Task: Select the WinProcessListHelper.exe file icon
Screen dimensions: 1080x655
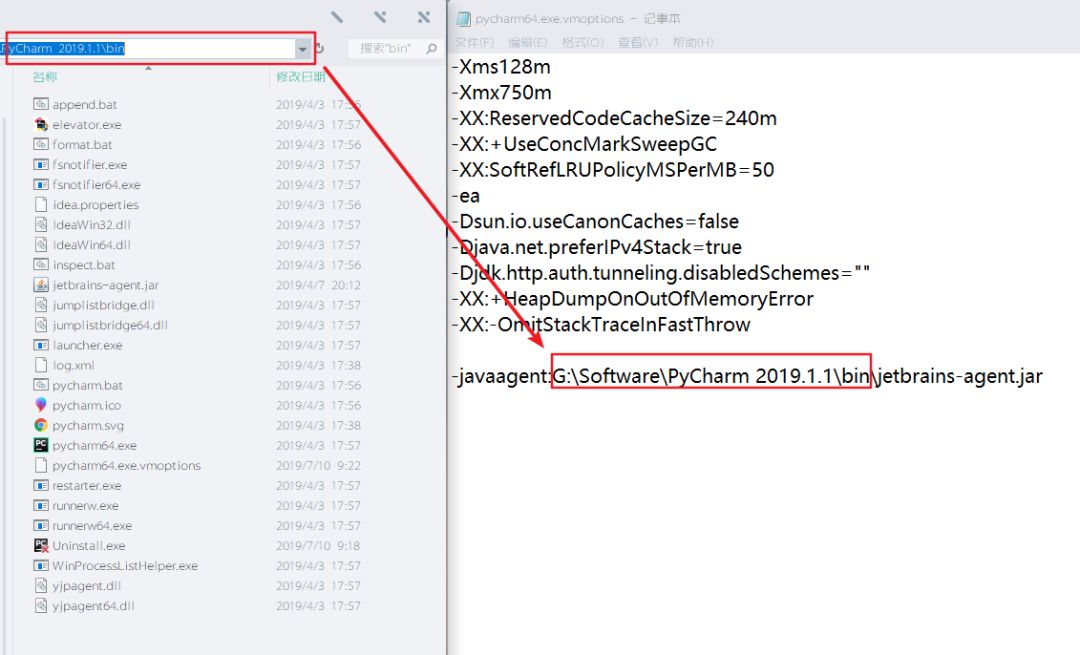Action: (x=41, y=565)
